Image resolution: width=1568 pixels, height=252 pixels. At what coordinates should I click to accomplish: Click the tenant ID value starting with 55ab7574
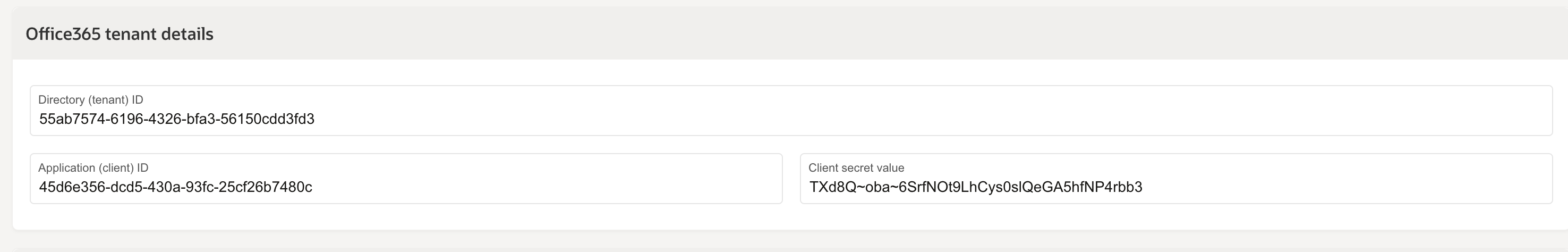[176, 119]
